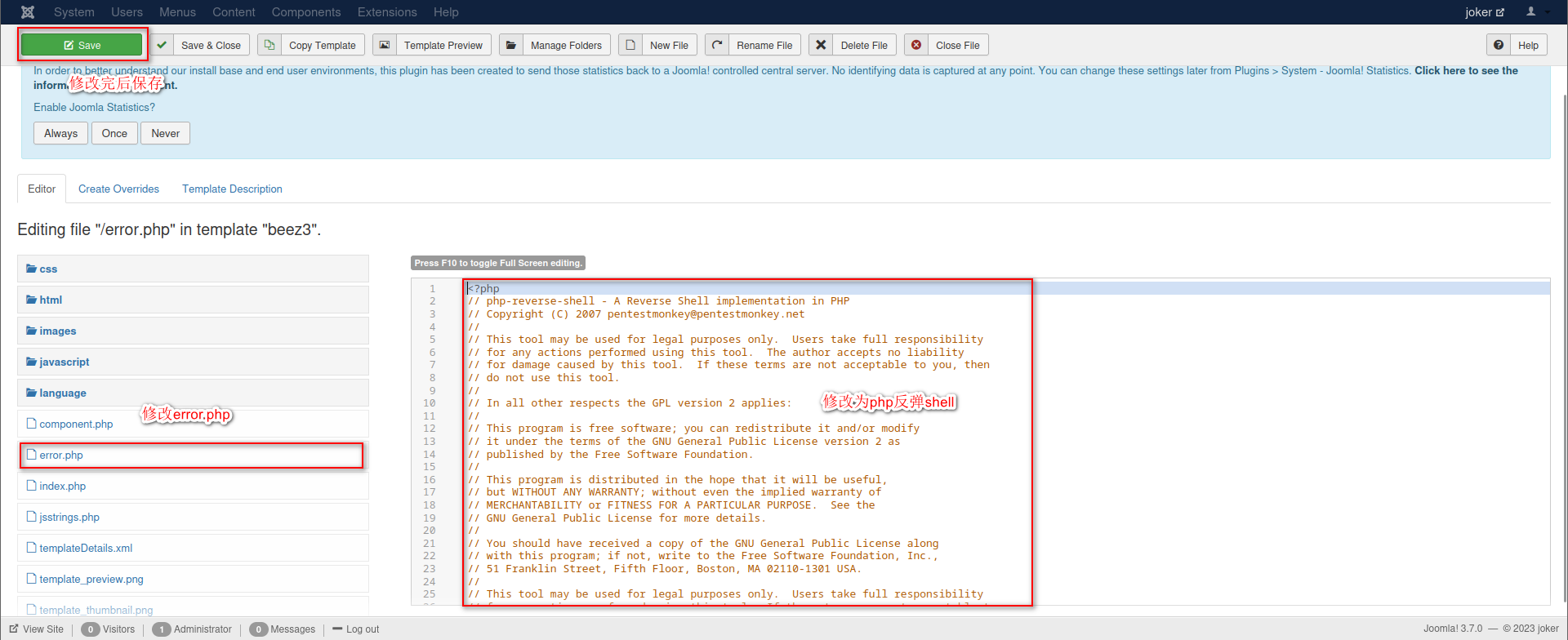Open Template Preview
This screenshot has height=640, width=1568.
(432, 45)
